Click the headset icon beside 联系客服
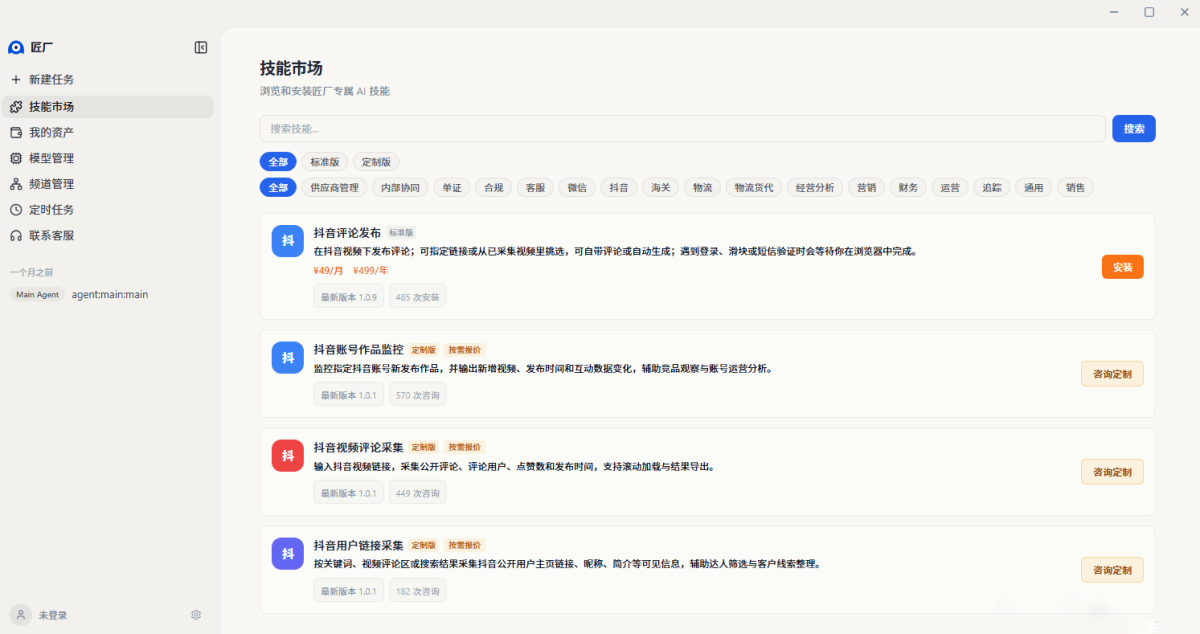Viewport: 1200px width, 634px height. 16,236
